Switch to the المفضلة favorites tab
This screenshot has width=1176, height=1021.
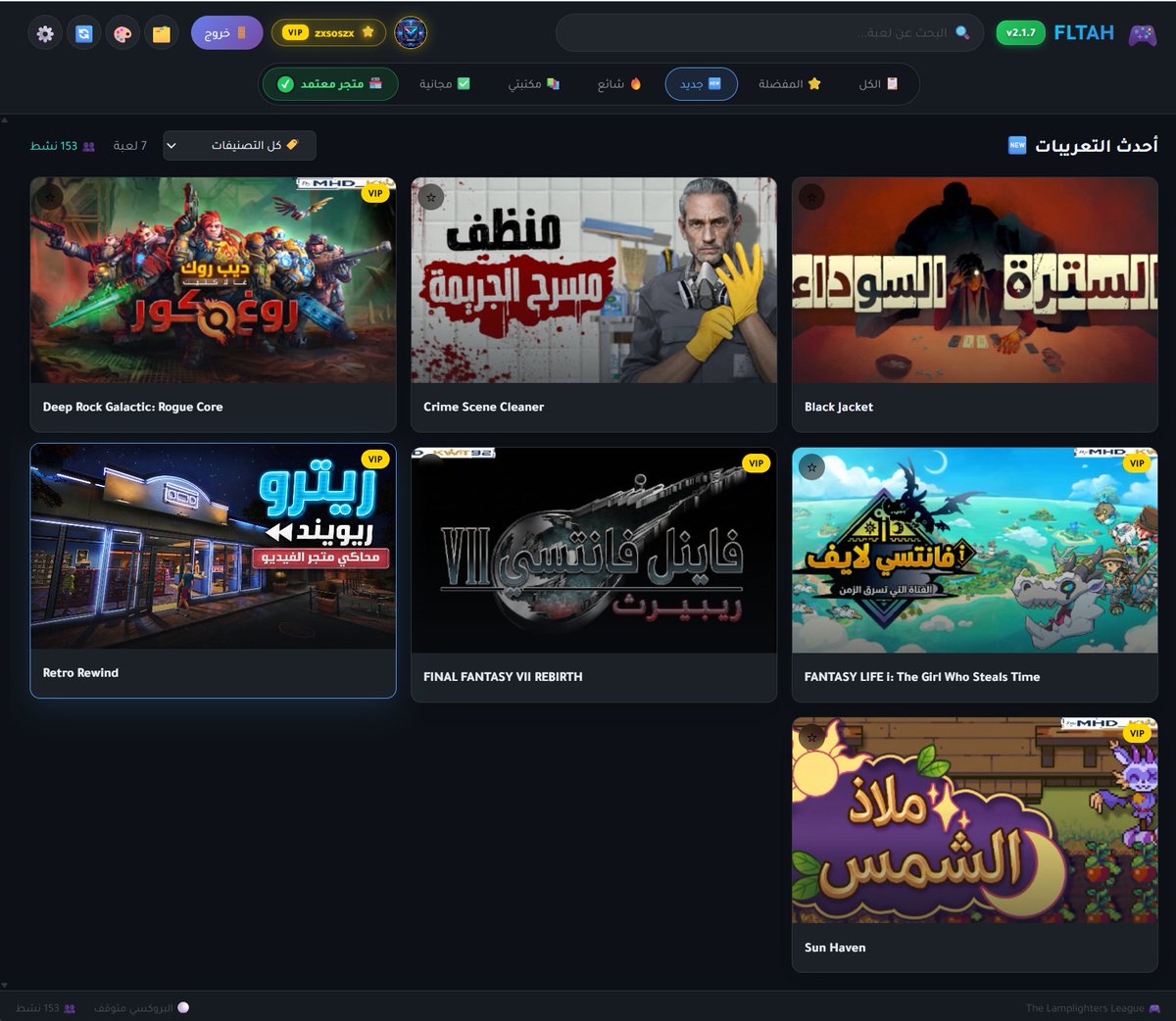point(789,84)
